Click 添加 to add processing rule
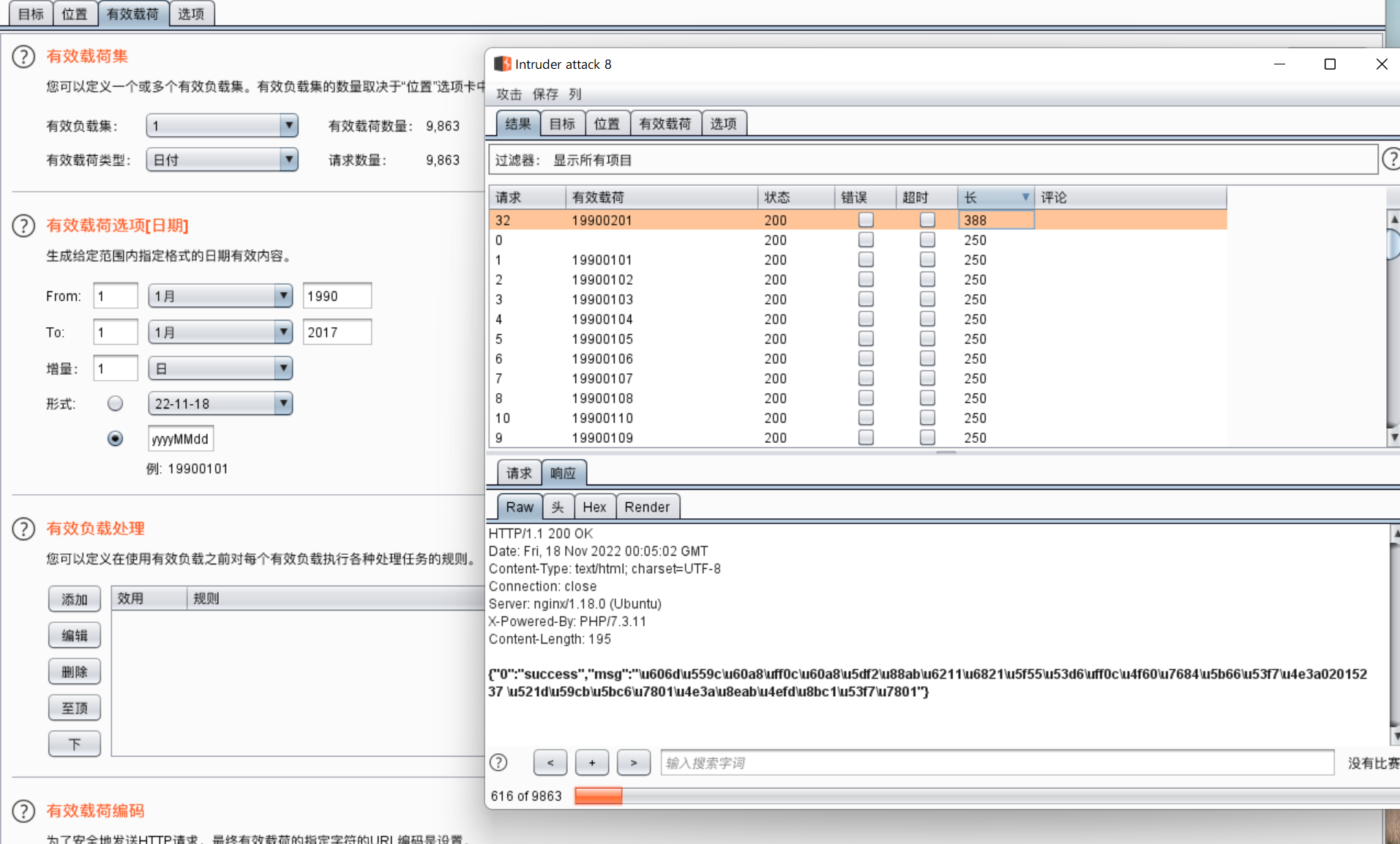The image size is (1400, 844). 75,599
